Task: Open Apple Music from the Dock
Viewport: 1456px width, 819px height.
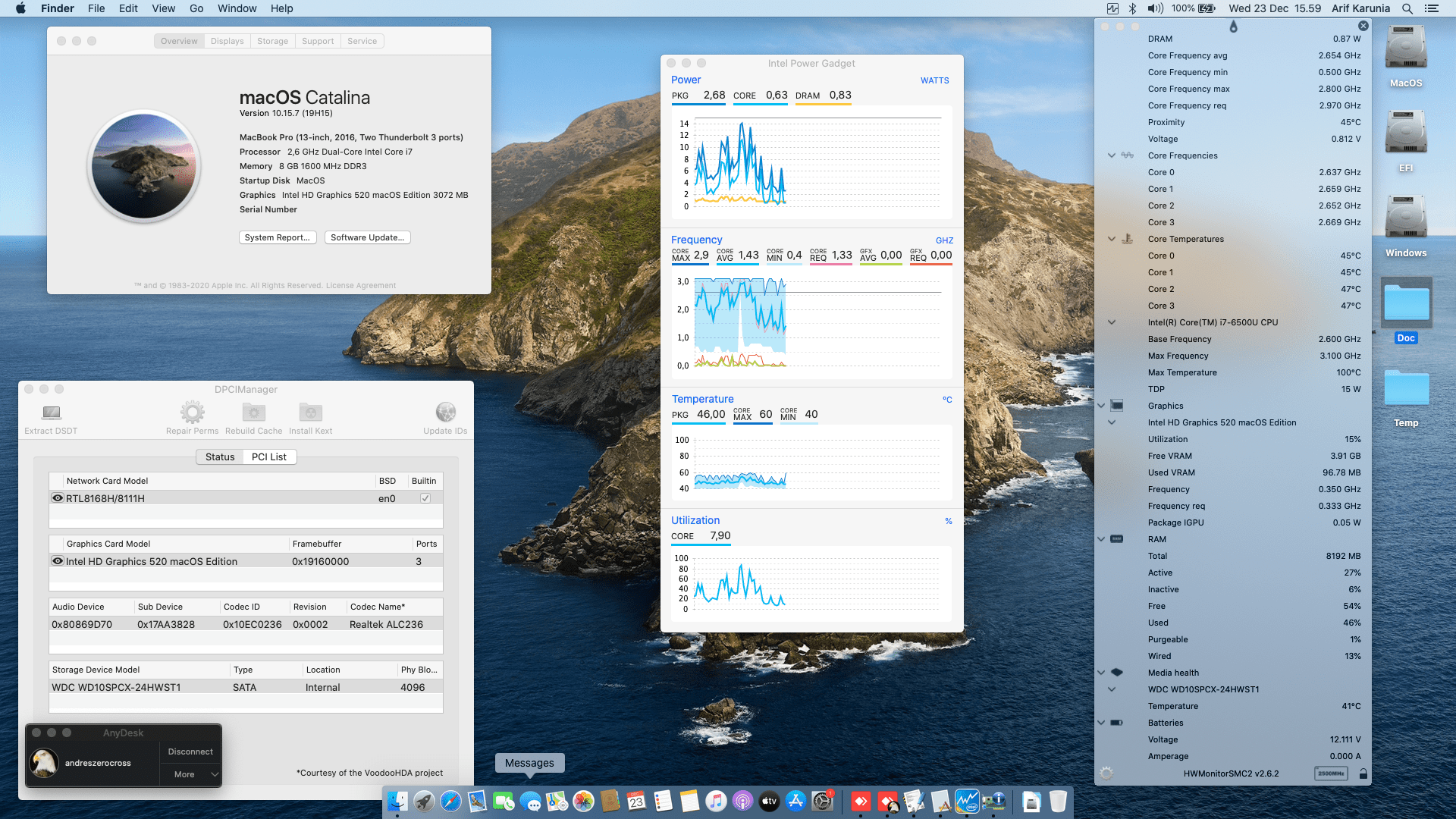Action: 715,801
